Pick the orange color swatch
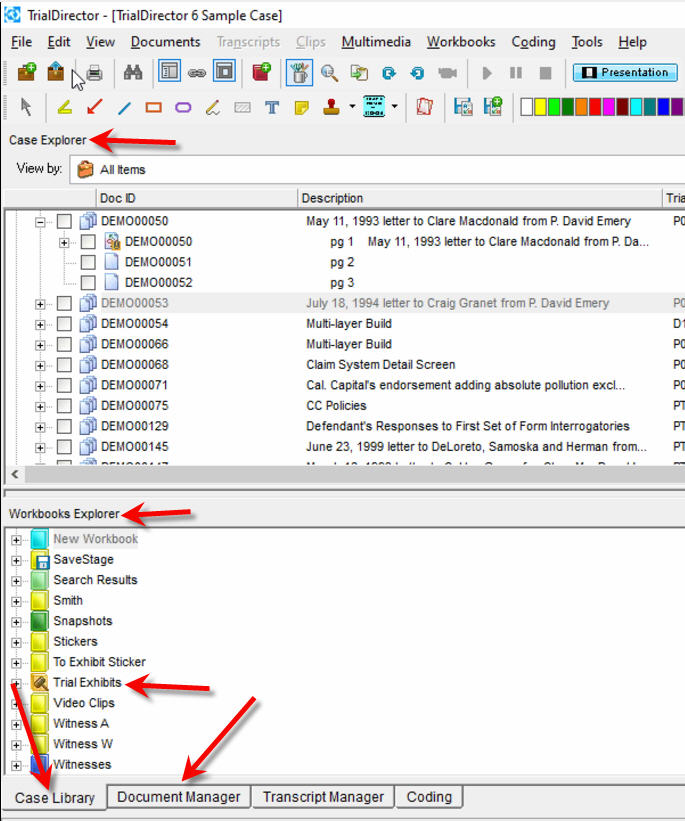 tap(581, 107)
